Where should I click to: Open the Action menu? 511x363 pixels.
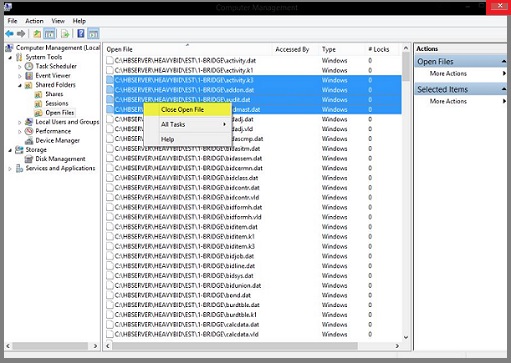(34, 21)
